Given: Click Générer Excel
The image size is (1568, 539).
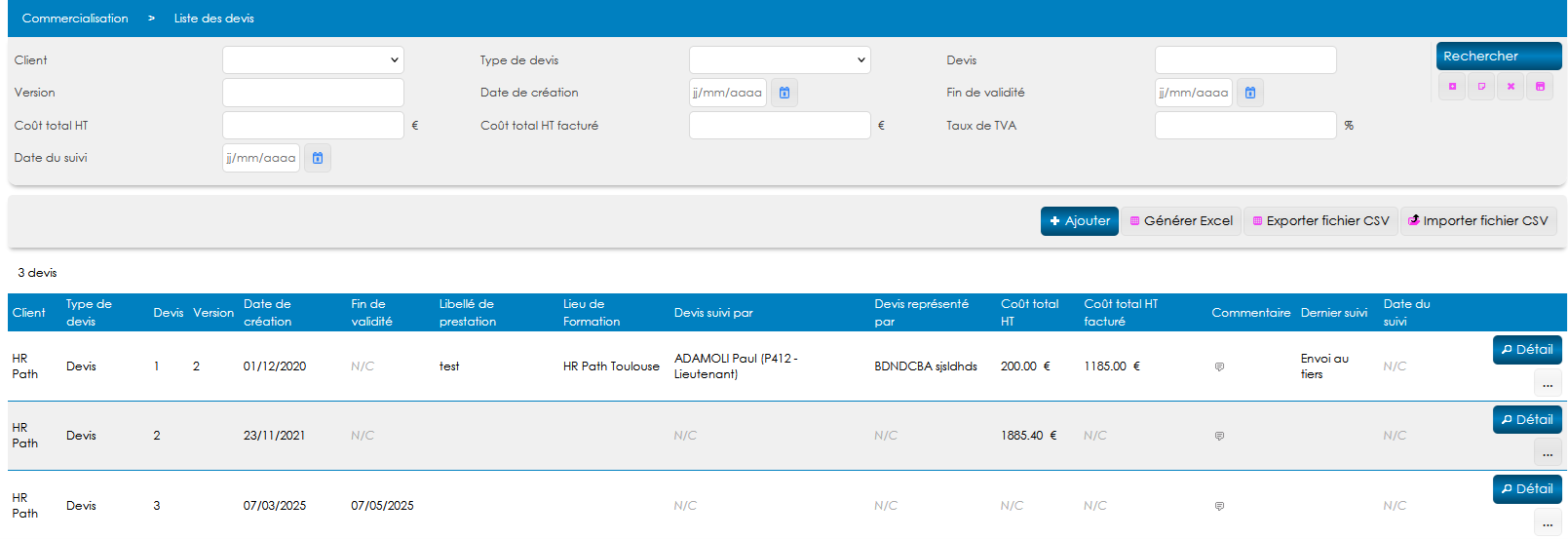Looking at the screenshot, I should (x=1181, y=221).
